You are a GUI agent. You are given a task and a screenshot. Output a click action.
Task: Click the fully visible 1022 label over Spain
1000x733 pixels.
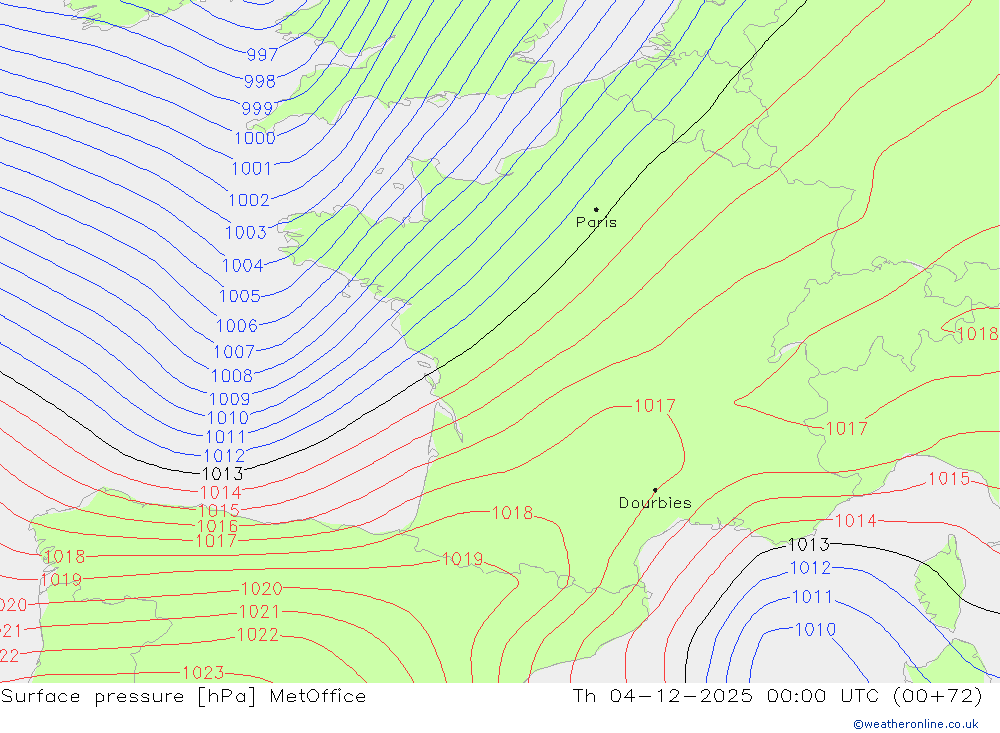257,635
